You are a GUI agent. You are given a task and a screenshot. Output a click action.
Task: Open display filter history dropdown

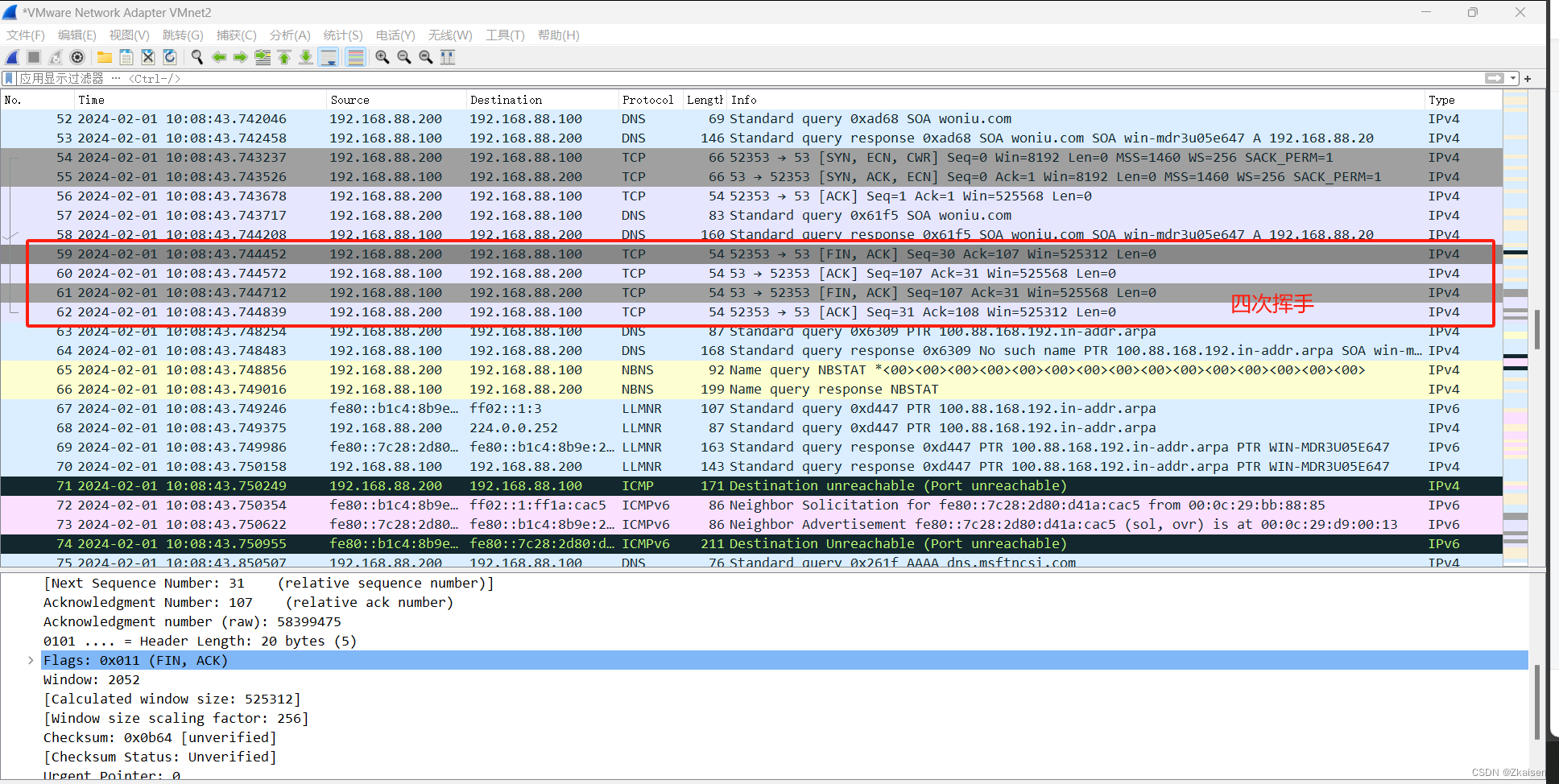click(1513, 78)
